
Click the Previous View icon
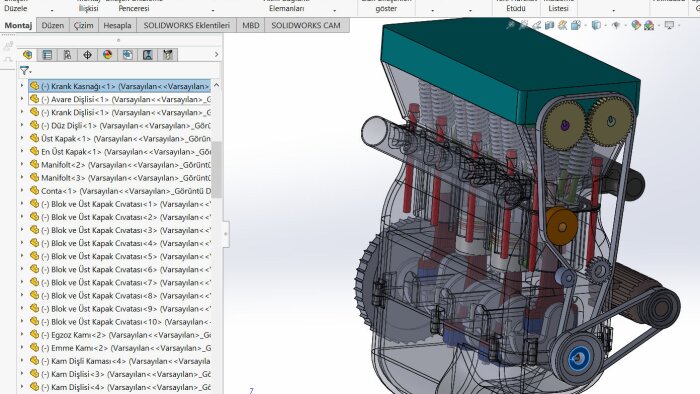tap(537, 25)
